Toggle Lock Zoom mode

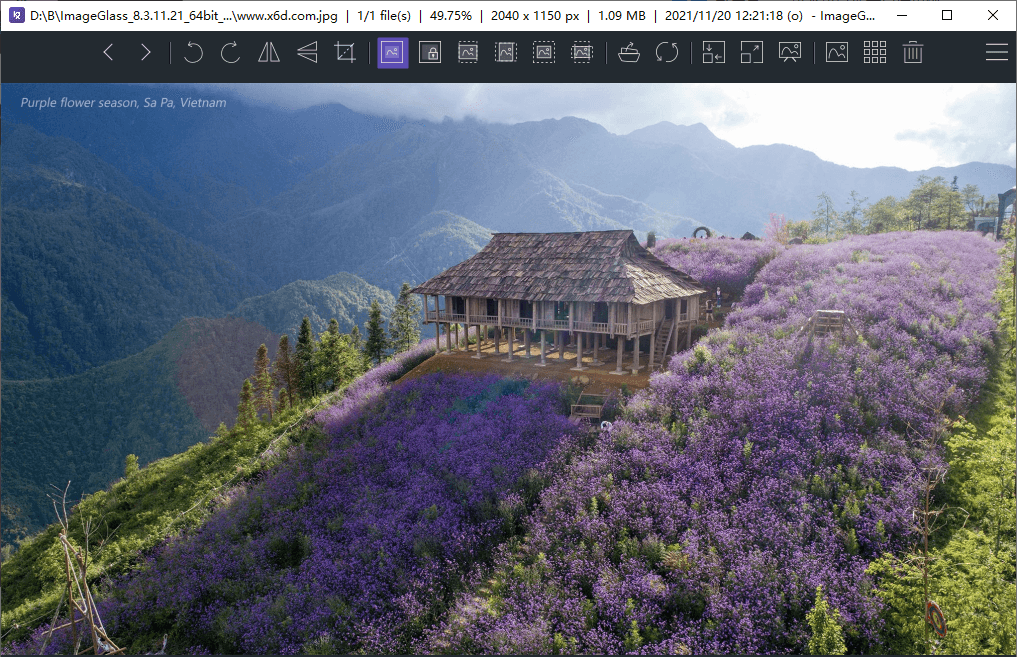pos(430,52)
